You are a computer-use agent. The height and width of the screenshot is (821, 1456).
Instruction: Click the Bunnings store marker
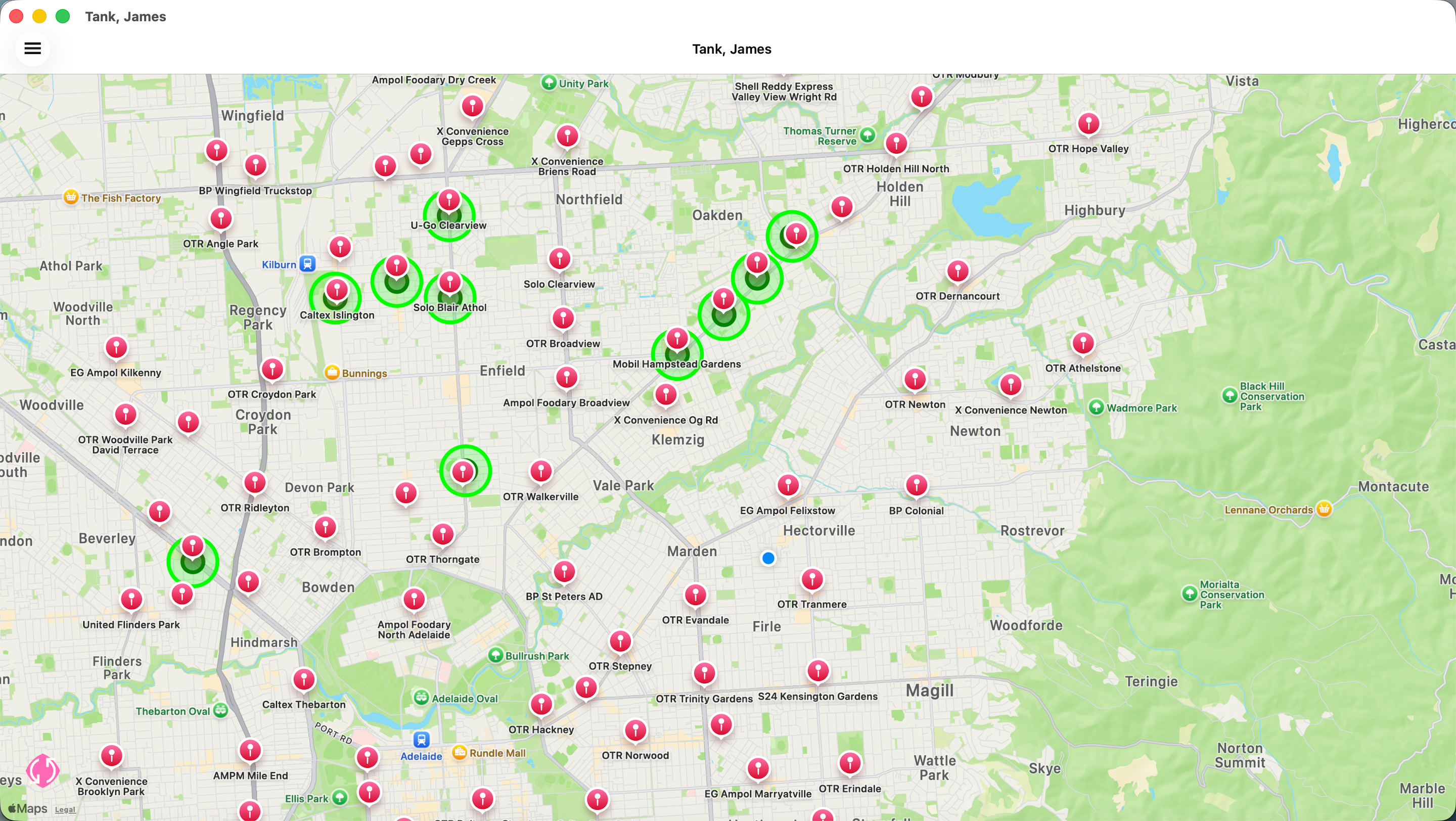[x=332, y=373]
